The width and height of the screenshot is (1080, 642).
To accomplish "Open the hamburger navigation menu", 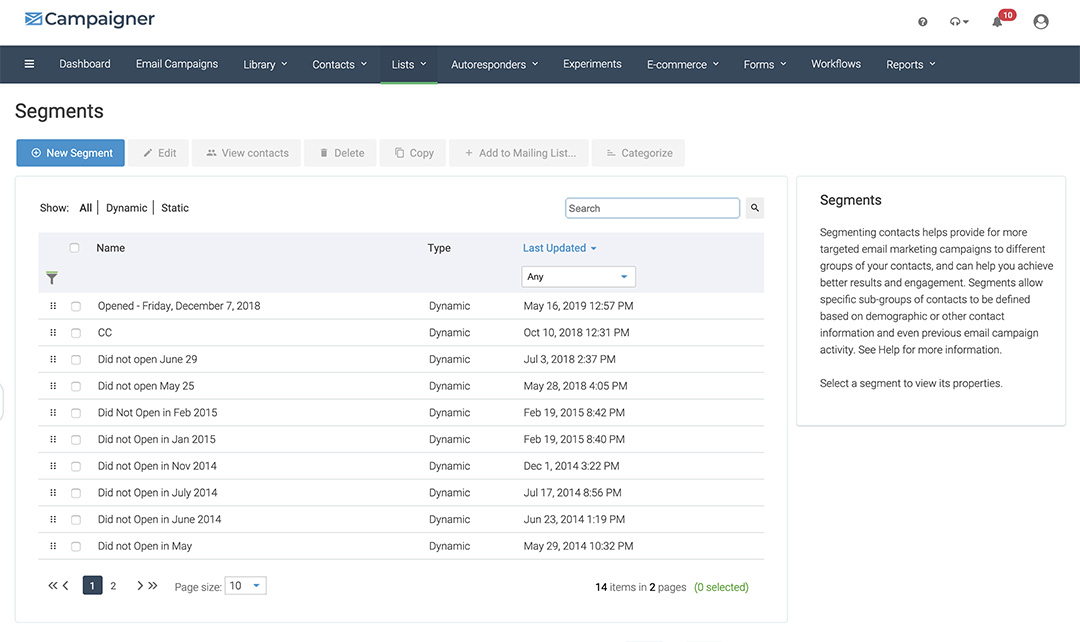I will coord(29,64).
